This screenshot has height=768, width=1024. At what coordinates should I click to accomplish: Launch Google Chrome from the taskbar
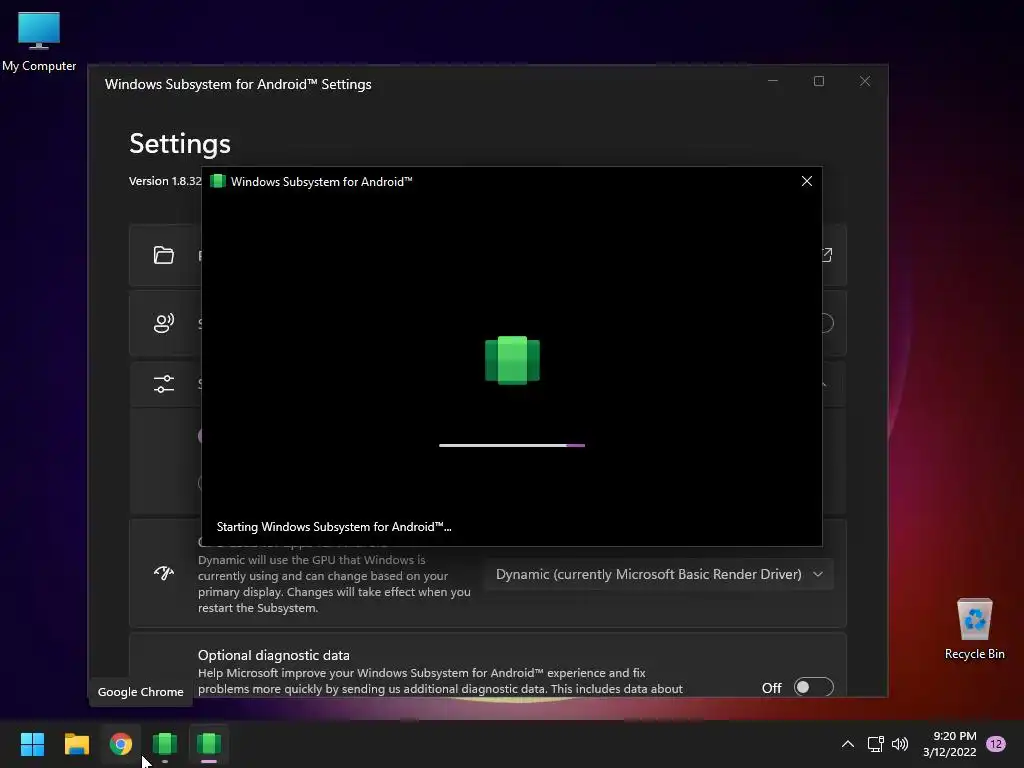click(121, 744)
